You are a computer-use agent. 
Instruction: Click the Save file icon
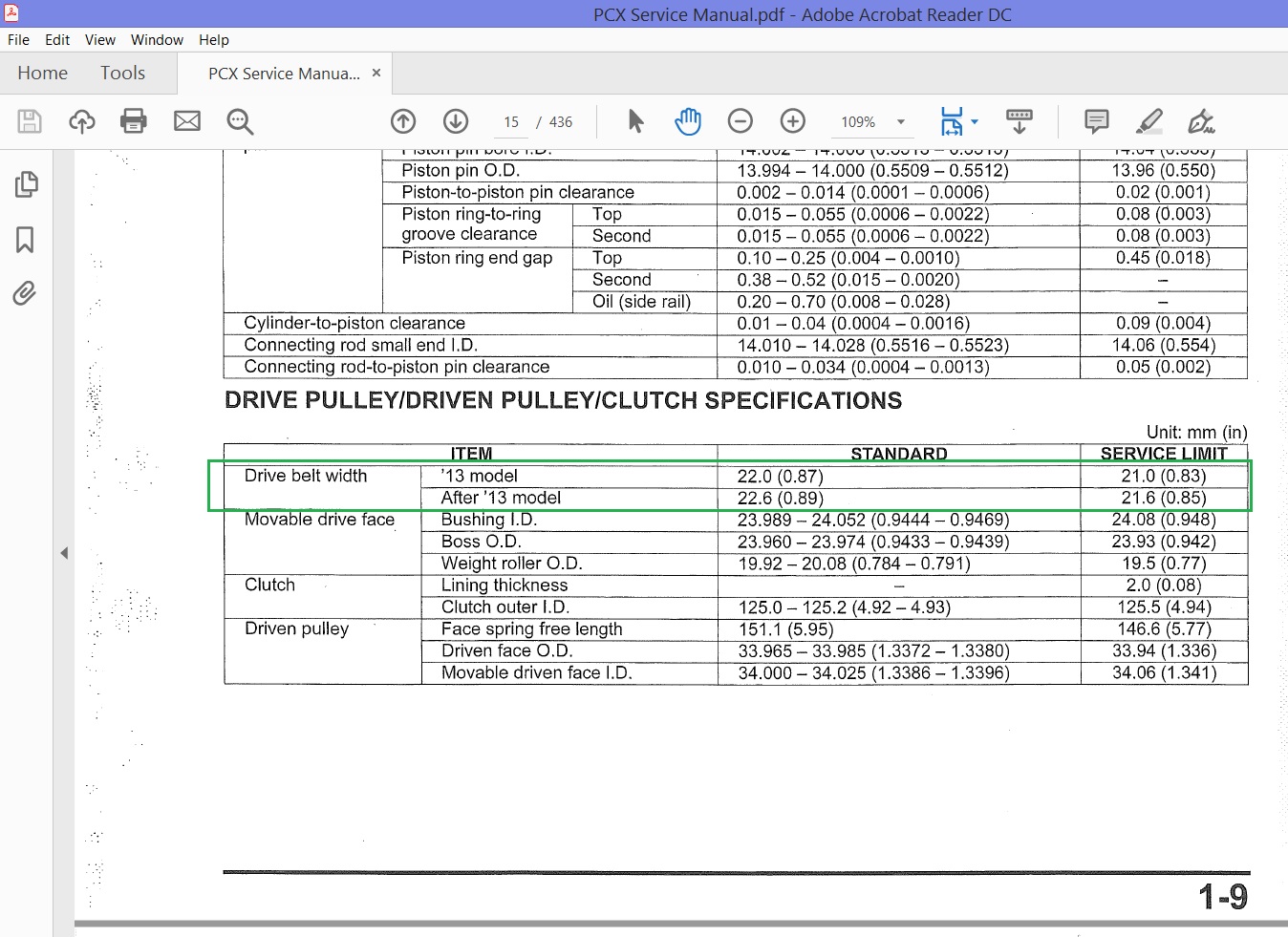pos(30,121)
